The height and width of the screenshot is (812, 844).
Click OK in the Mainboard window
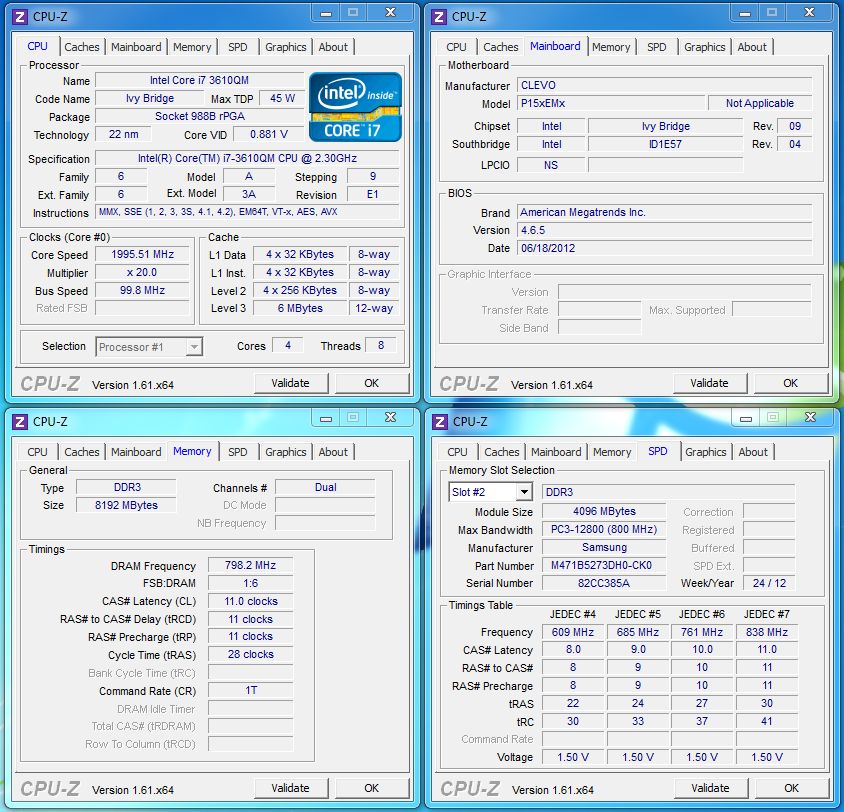790,383
